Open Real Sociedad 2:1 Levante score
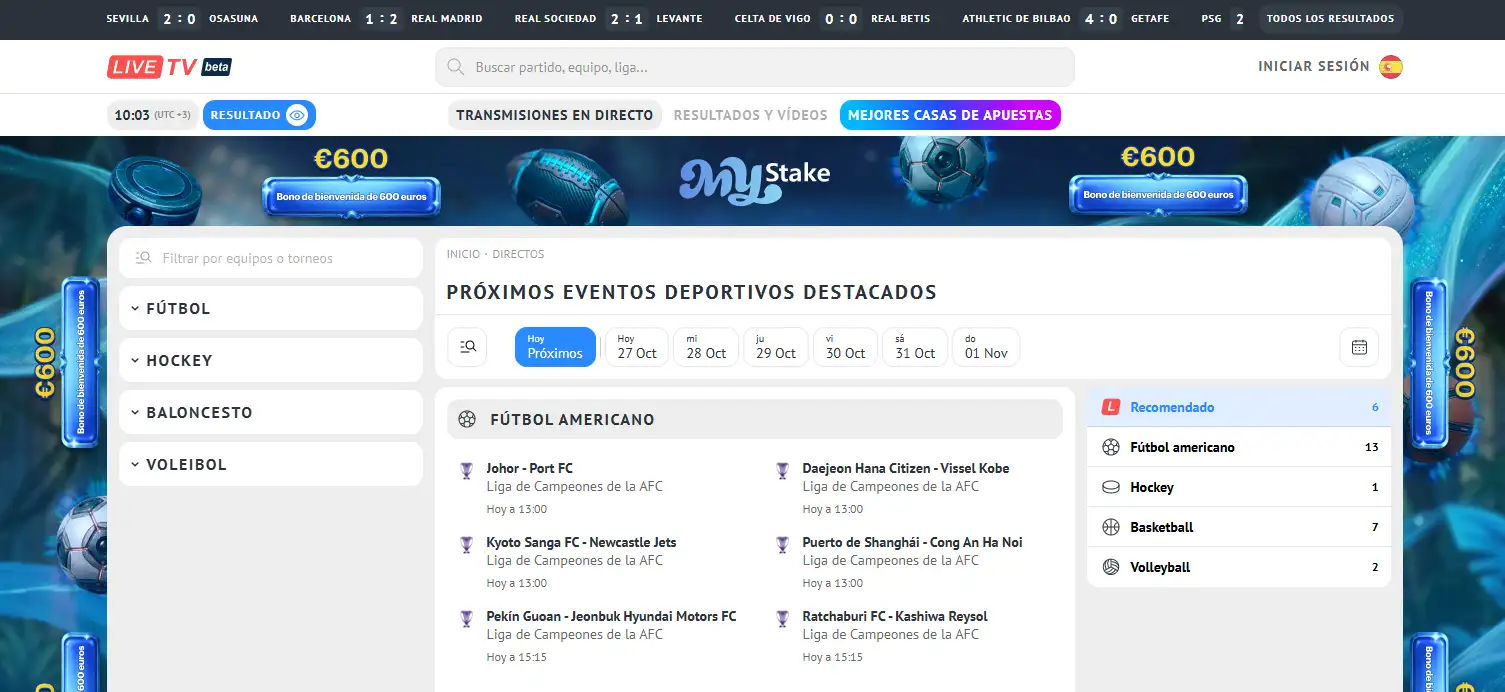This screenshot has width=1505, height=692. pyautogui.click(x=608, y=19)
